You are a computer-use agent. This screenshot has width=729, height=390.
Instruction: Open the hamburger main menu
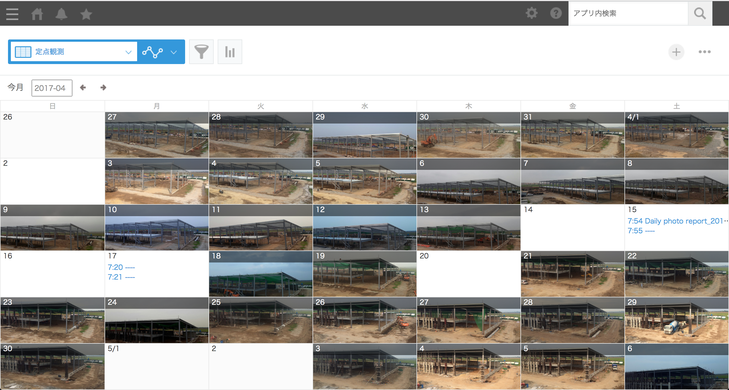pos(13,14)
